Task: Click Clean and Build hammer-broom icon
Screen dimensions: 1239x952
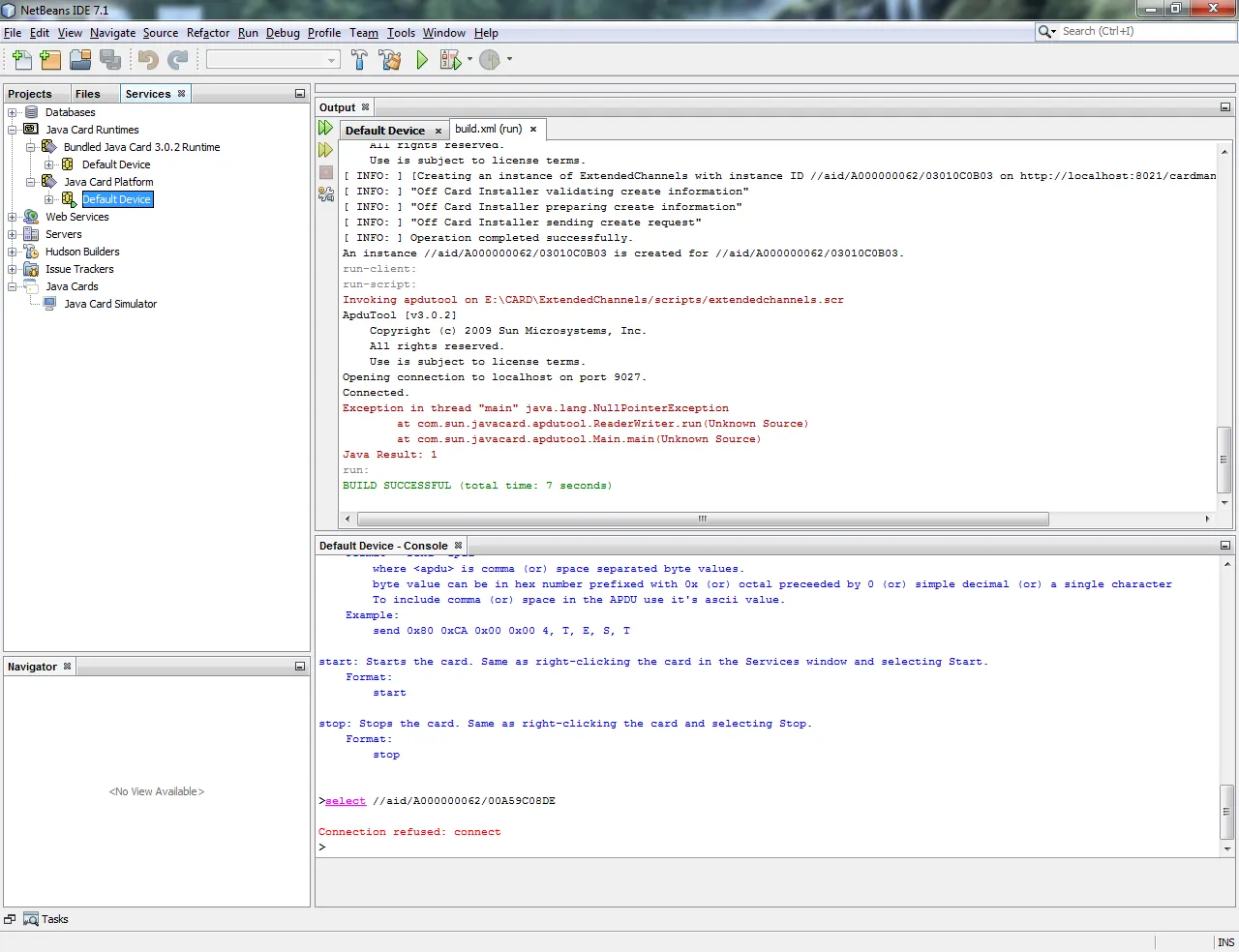Action: [390, 60]
